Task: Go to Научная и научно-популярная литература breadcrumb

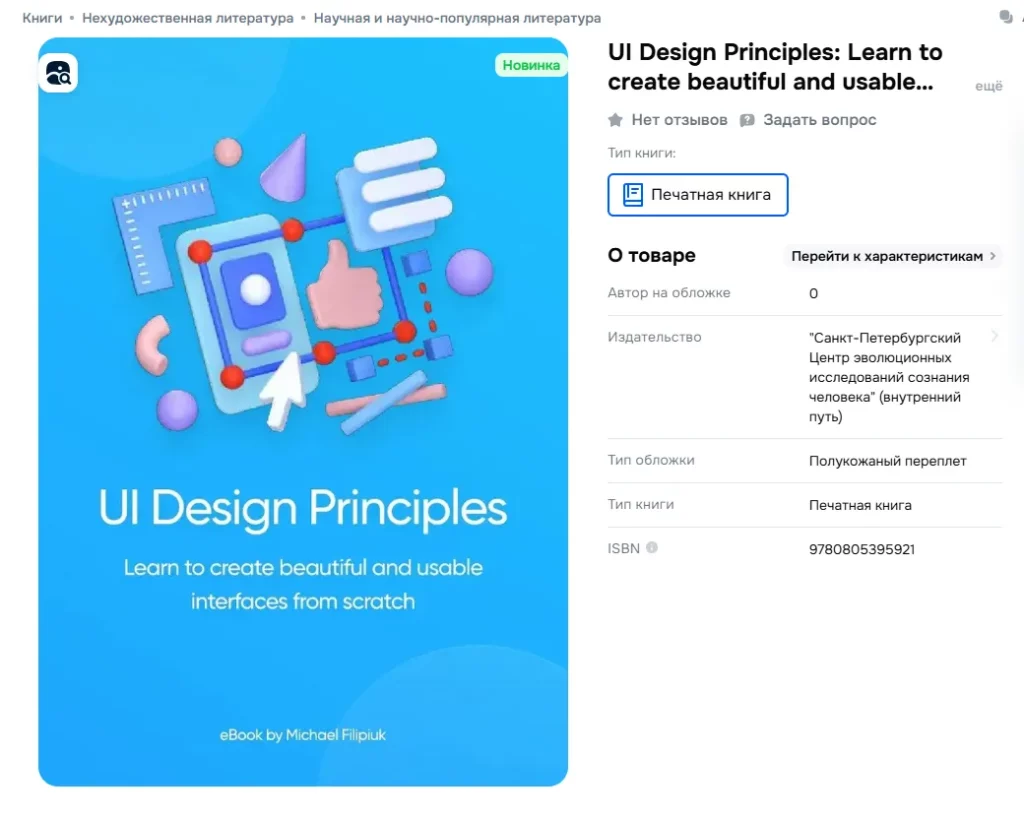Action: coord(457,18)
